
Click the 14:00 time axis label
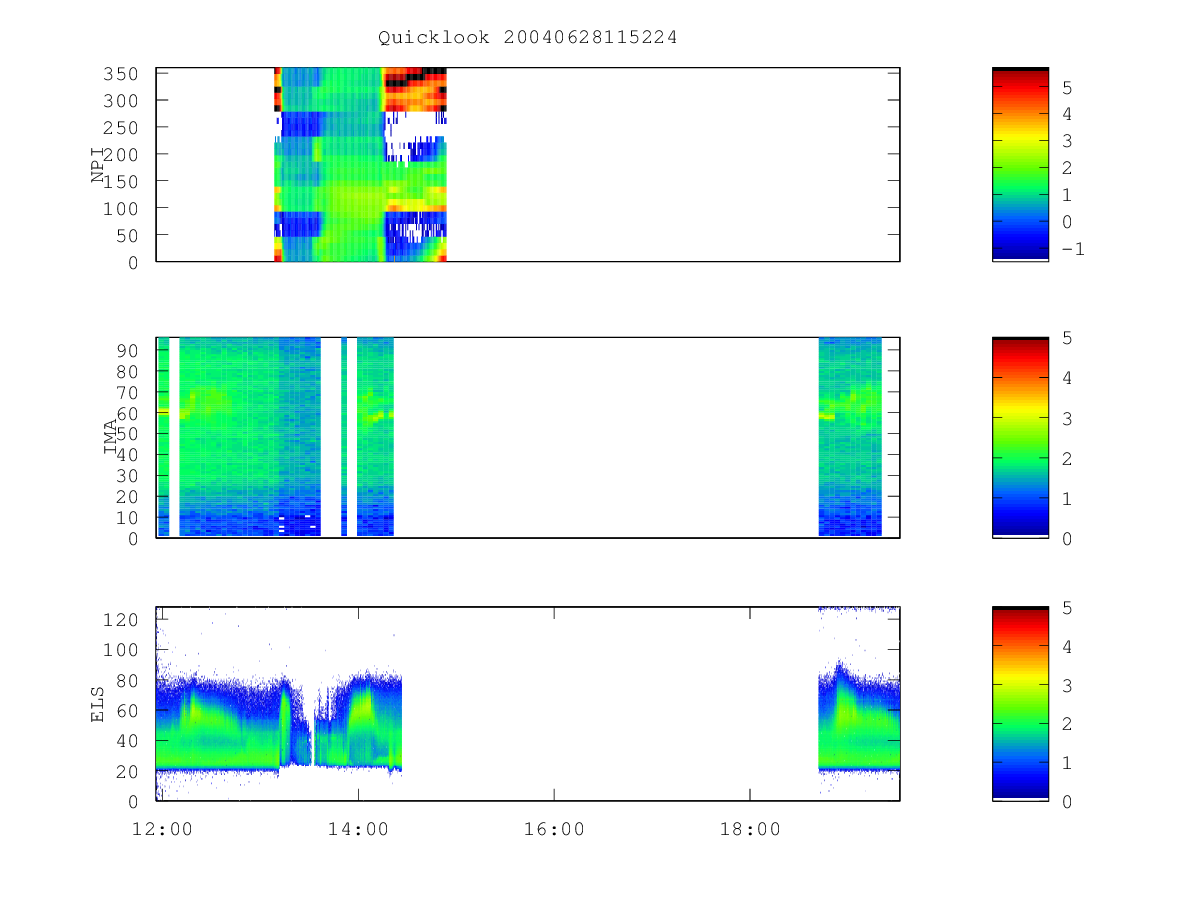358,829
